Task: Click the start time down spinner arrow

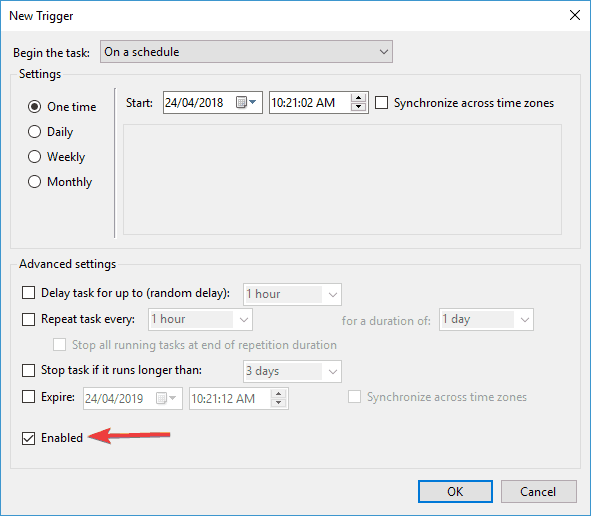Action: click(358, 107)
